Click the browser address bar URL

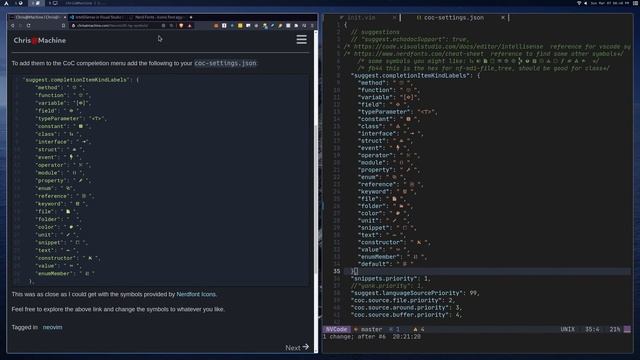(x=112, y=25)
